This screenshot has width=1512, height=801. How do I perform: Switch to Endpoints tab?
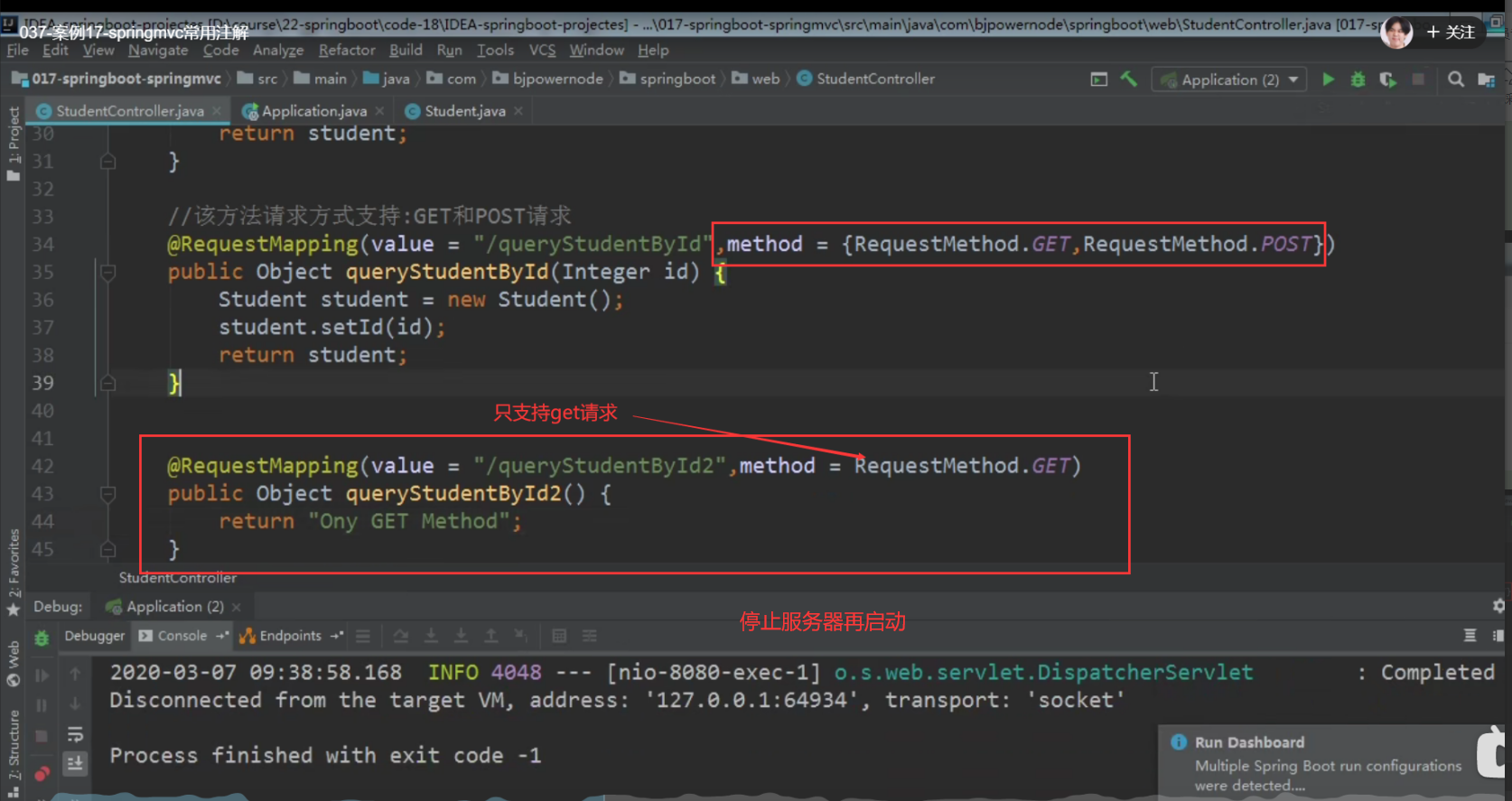point(290,637)
